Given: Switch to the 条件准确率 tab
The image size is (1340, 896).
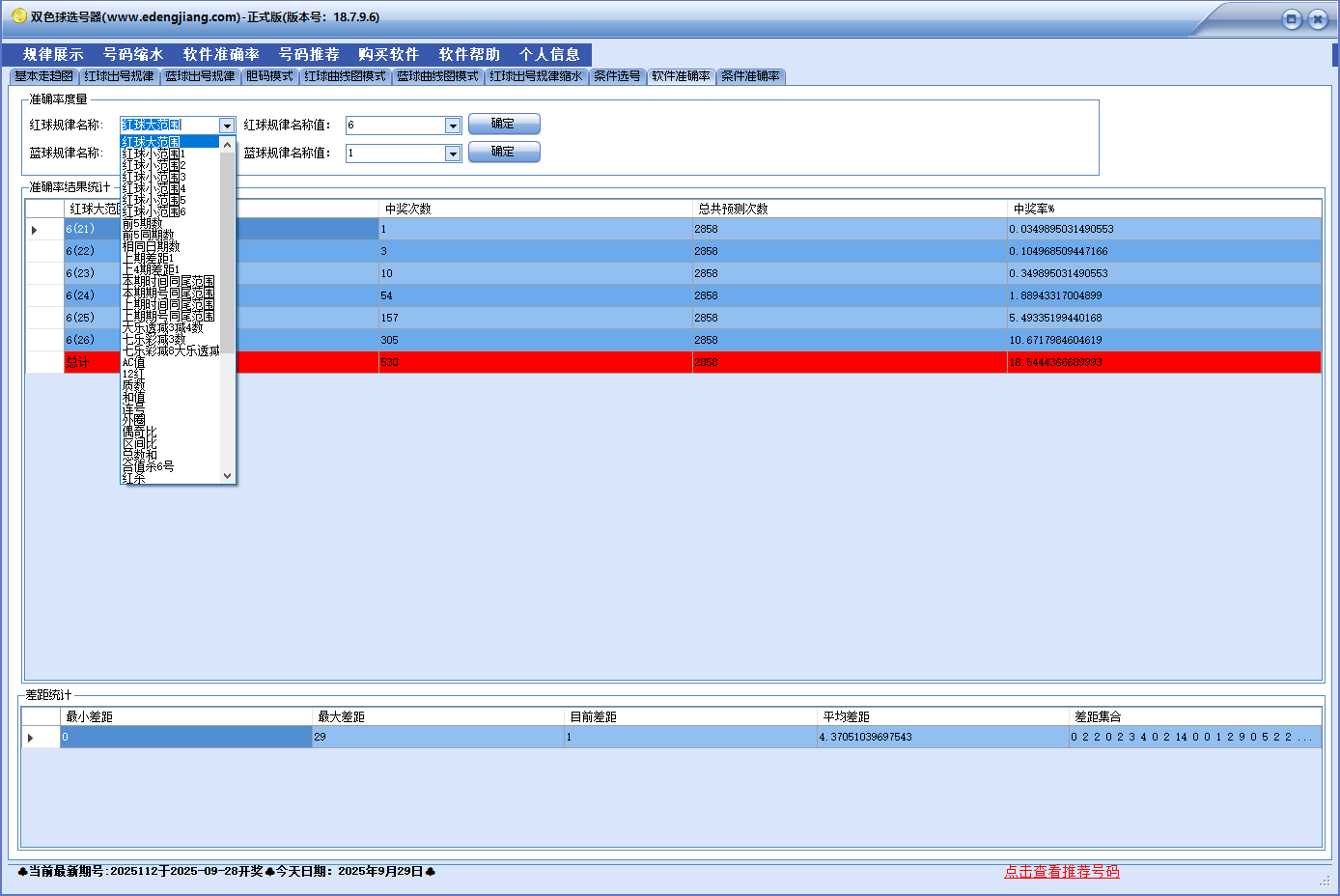Looking at the screenshot, I should click(x=750, y=76).
